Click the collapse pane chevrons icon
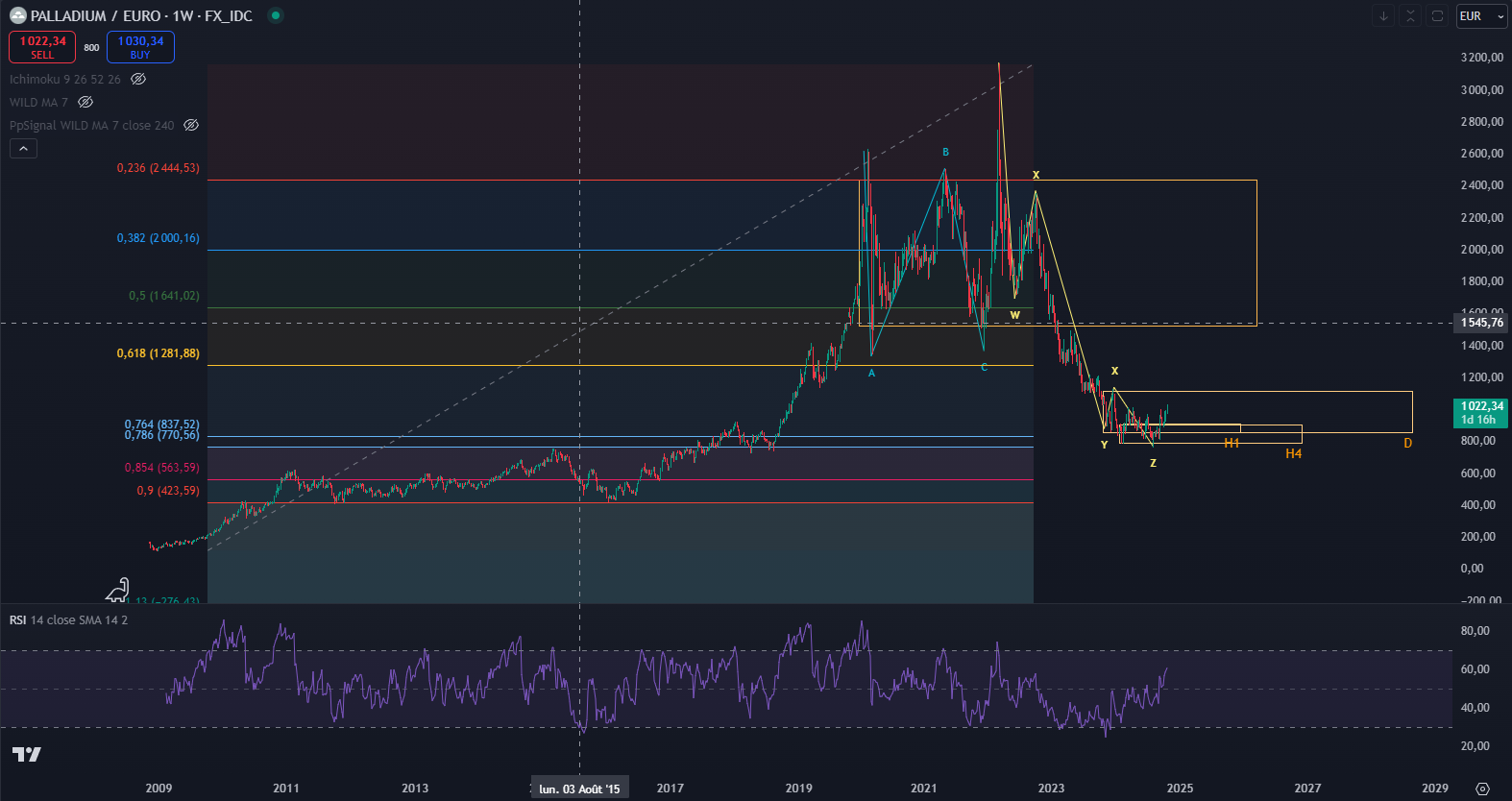The image size is (1512, 801). coord(1410,15)
